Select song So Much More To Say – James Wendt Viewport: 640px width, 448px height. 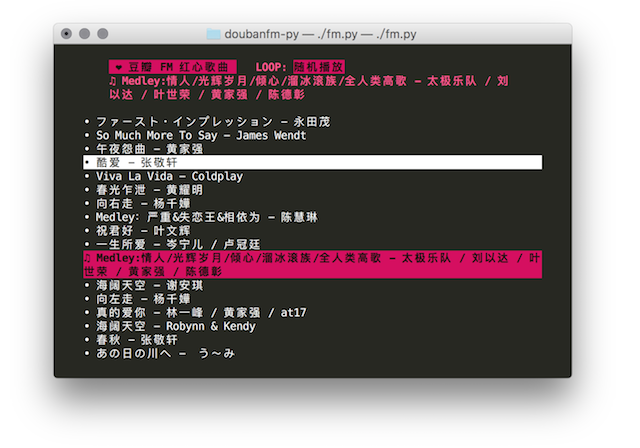tap(196, 135)
